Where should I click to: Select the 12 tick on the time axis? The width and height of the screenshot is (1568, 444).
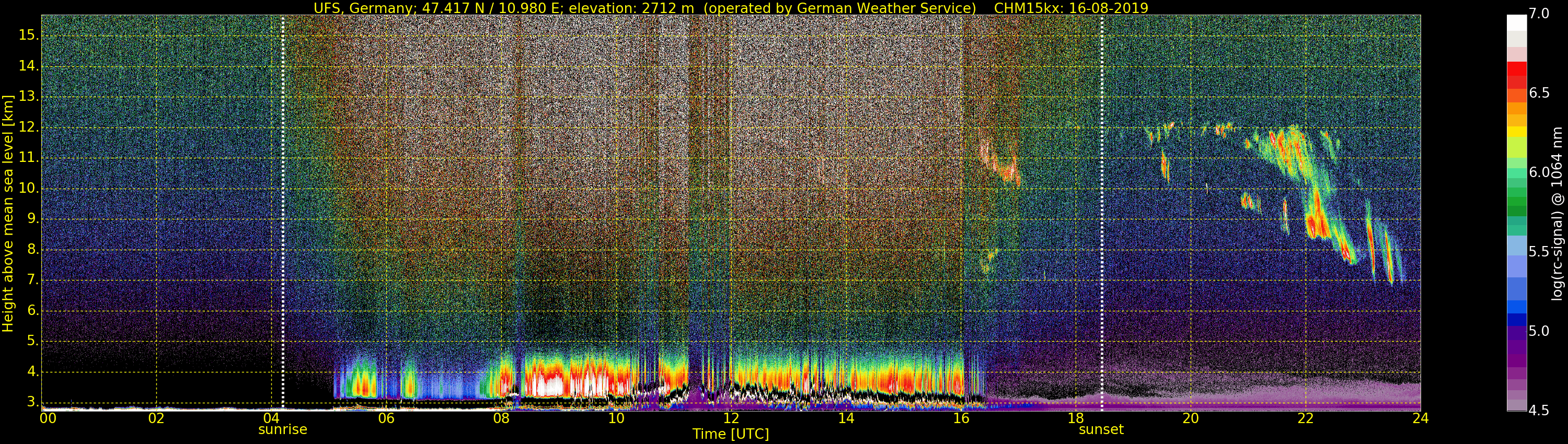coord(731,418)
